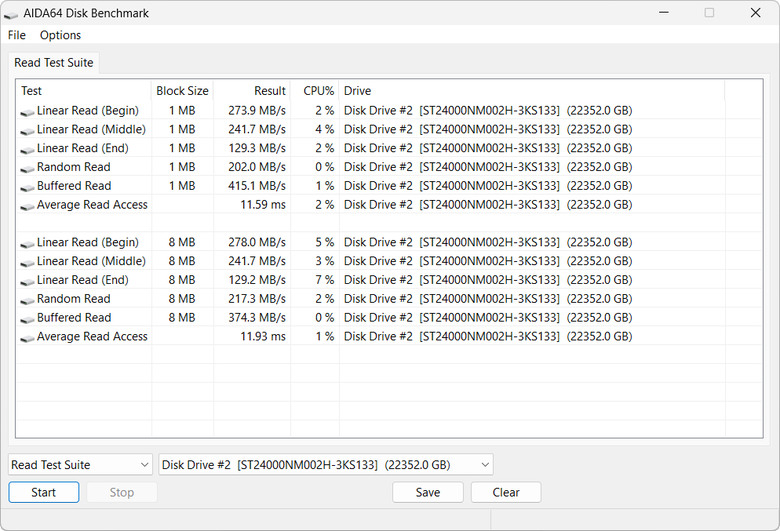
Task: Click the disabled Stop button
Action: [122, 492]
